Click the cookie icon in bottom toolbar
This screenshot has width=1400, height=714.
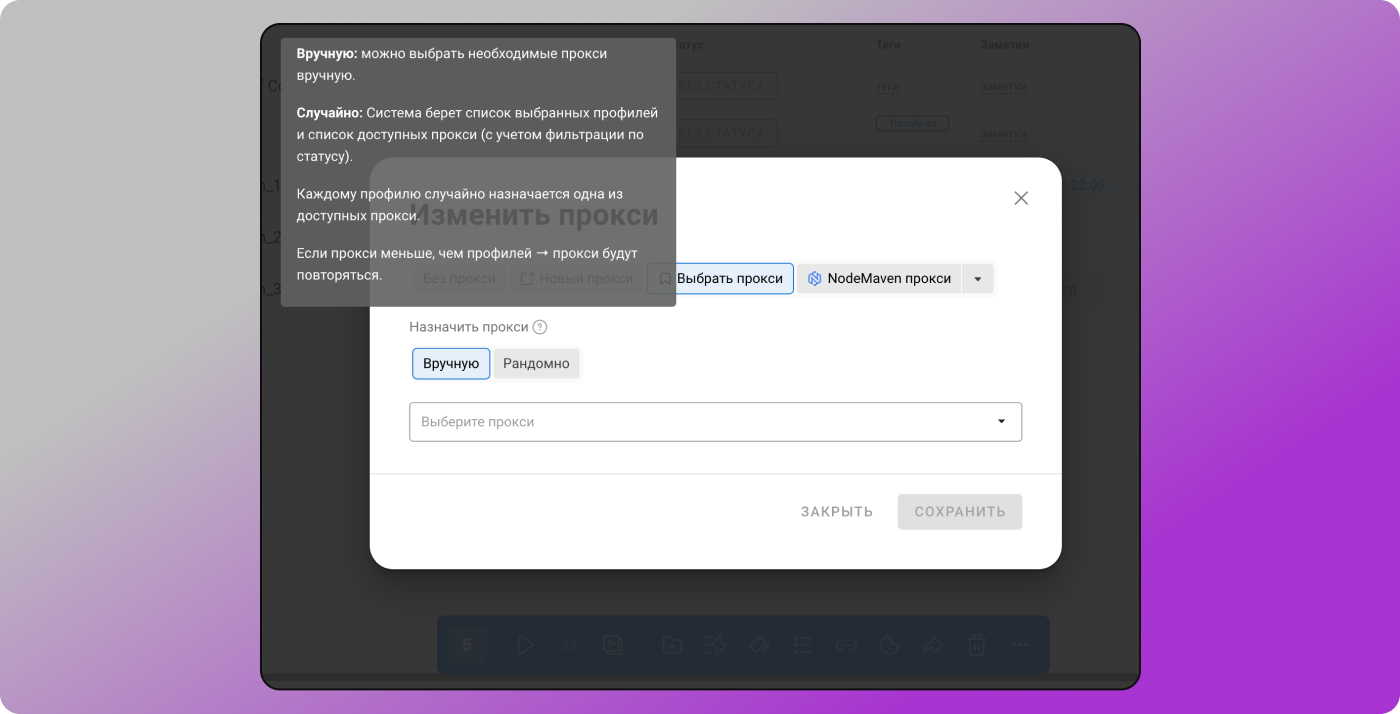888,645
